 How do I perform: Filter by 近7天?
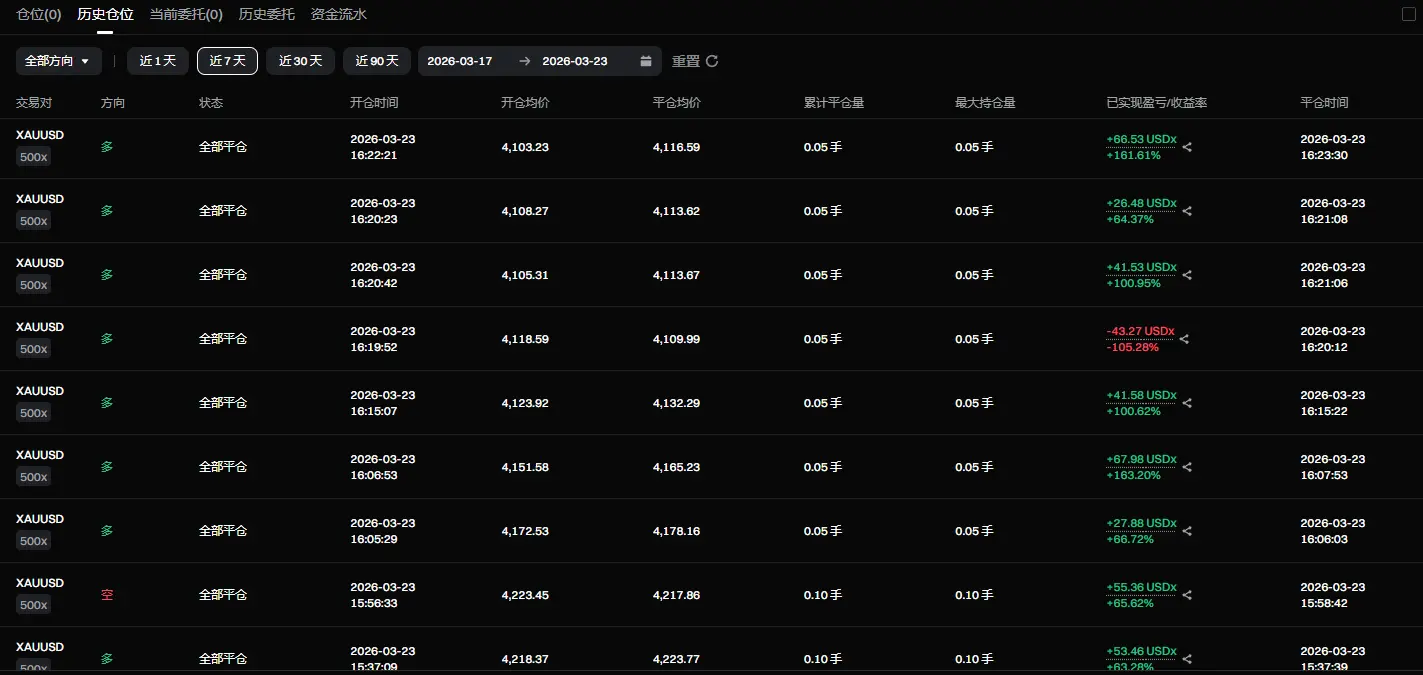(x=228, y=61)
